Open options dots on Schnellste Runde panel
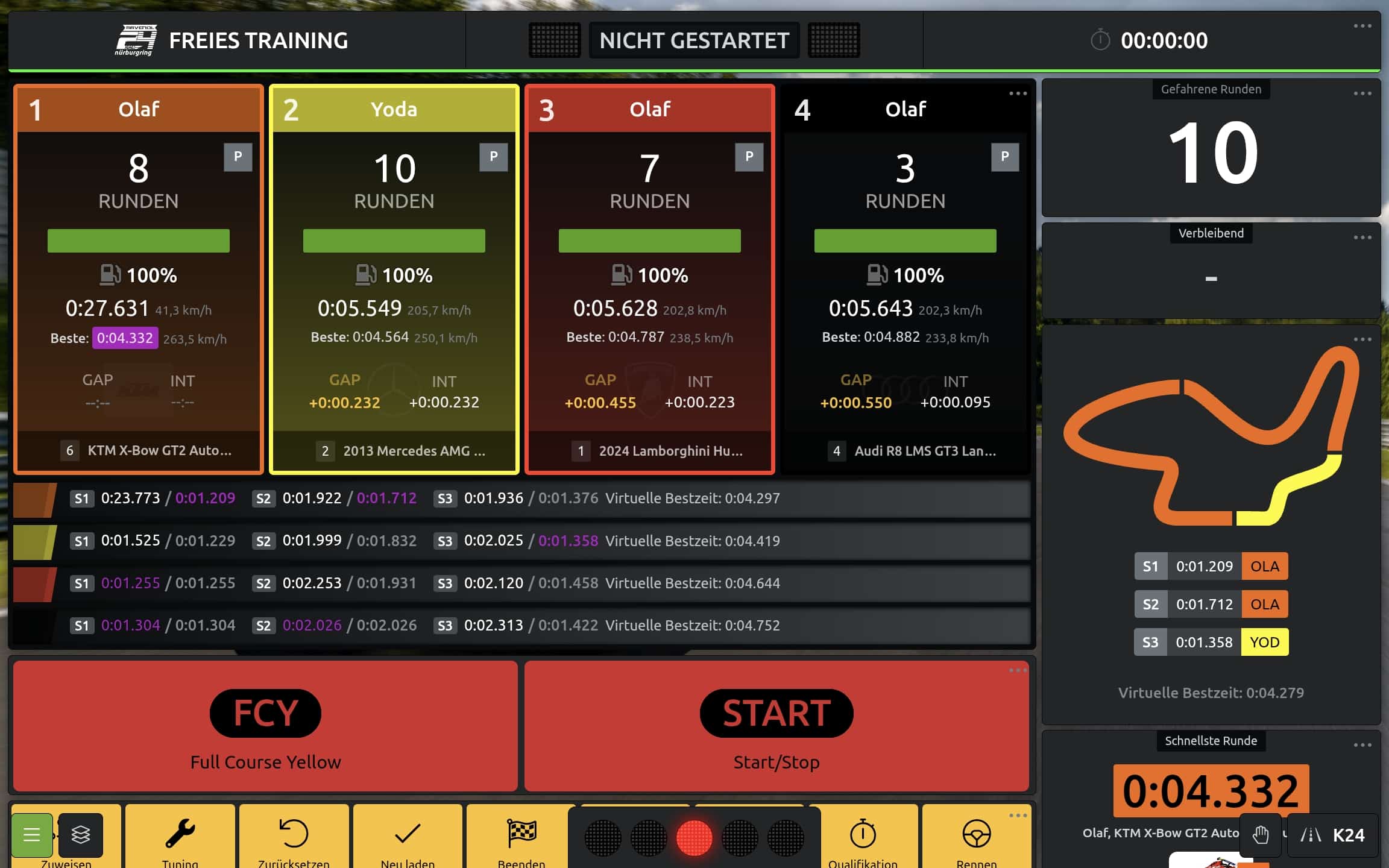 [1362, 745]
